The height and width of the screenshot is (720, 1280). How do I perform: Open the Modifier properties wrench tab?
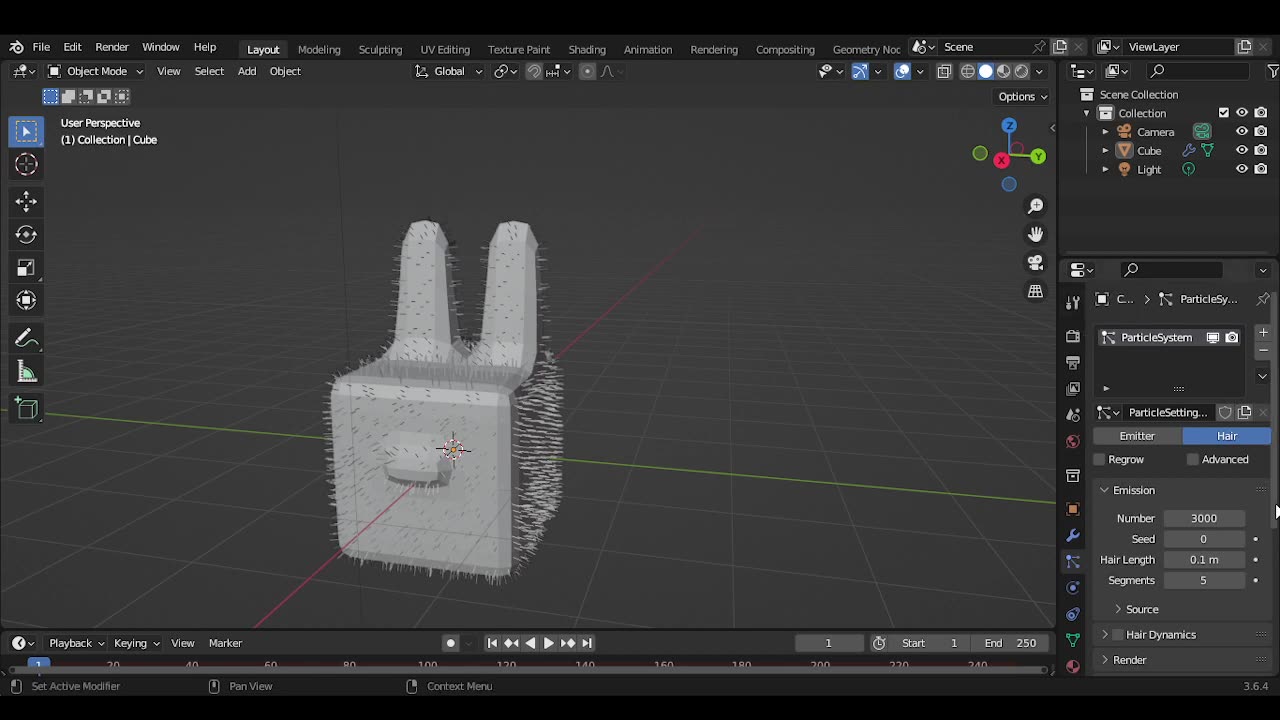click(x=1073, y=535)
